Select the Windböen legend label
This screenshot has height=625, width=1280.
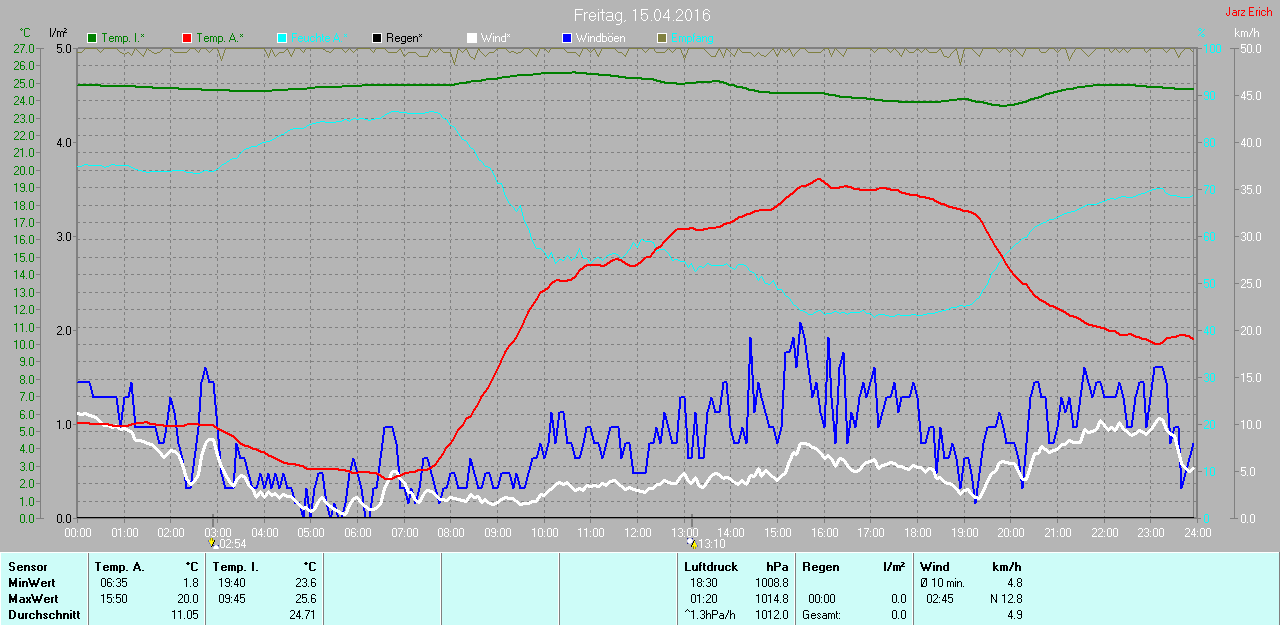[601, 38]
